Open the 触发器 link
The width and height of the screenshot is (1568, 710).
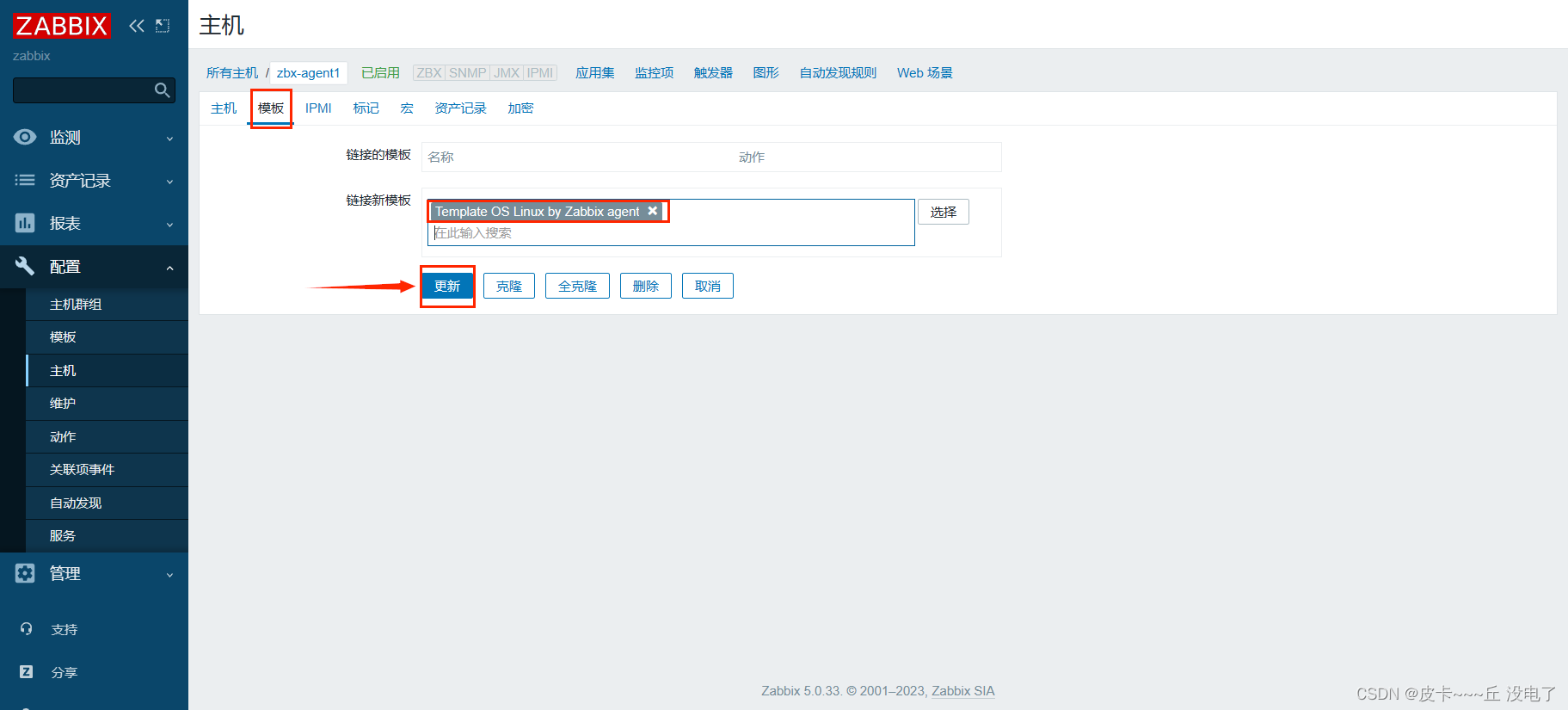(x=714, y=72)
